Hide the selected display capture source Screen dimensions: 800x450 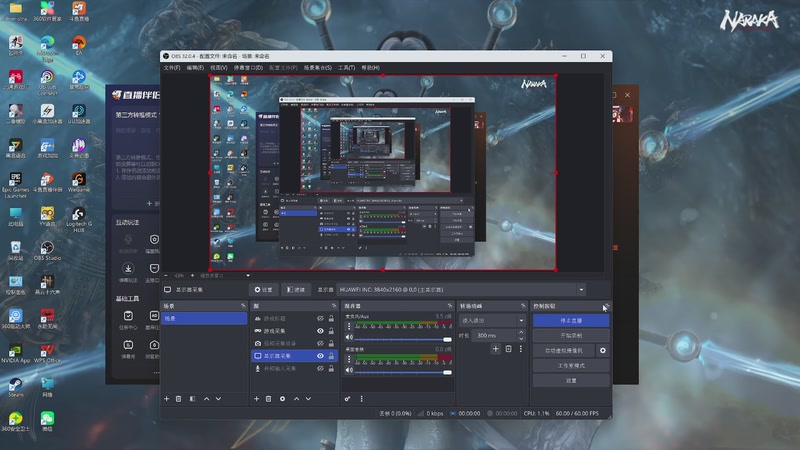click(320, 356)
